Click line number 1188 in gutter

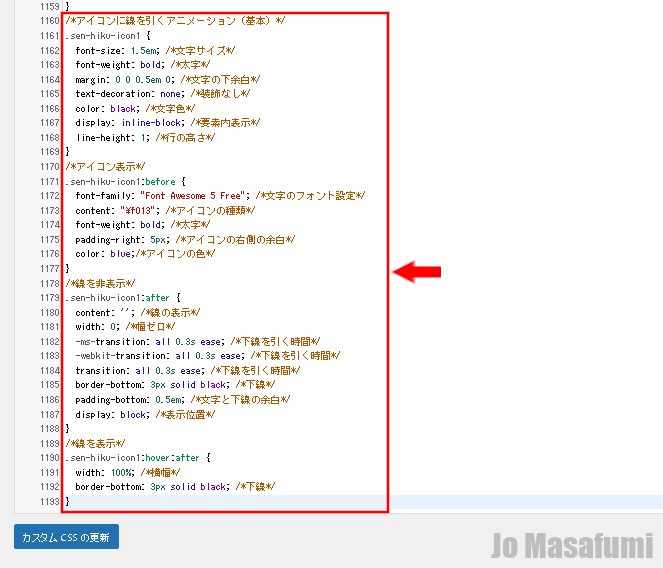(x=50, y=429)
